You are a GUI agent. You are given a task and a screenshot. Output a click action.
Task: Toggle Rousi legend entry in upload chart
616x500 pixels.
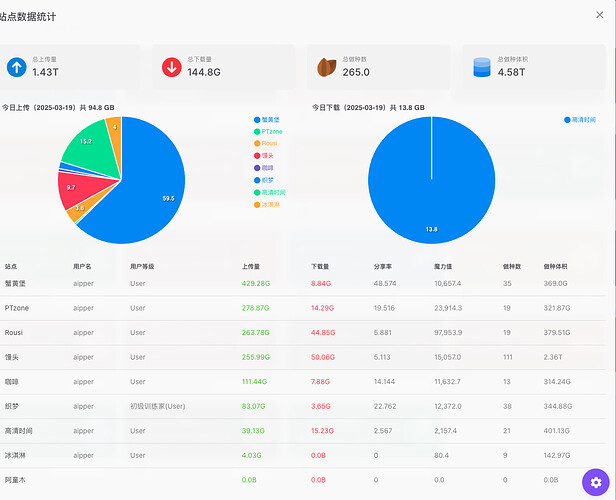point(266,143)
